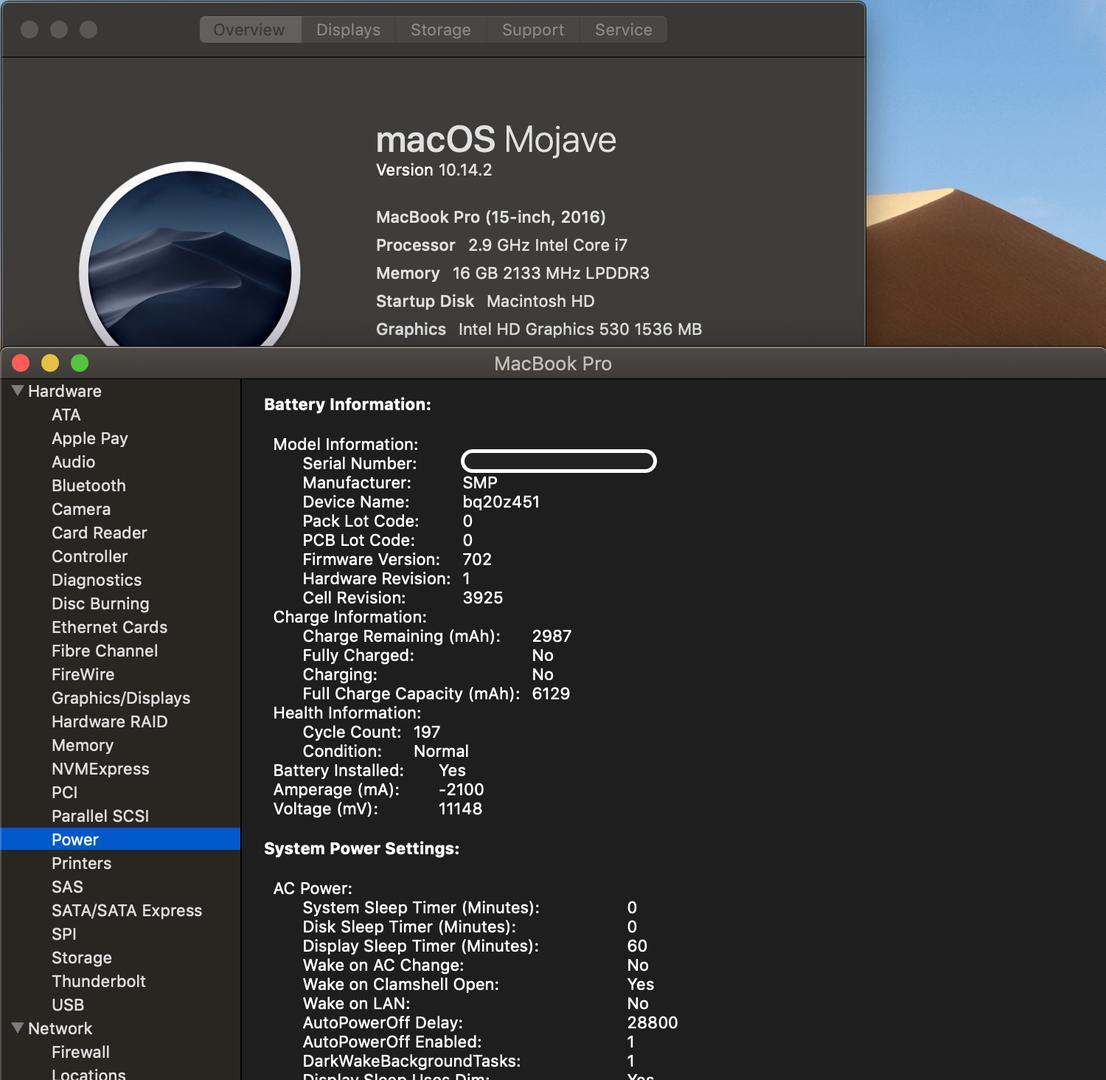Switch to the Overview tab
Screen dimensions: 1106x1080
tap(250, 30)
